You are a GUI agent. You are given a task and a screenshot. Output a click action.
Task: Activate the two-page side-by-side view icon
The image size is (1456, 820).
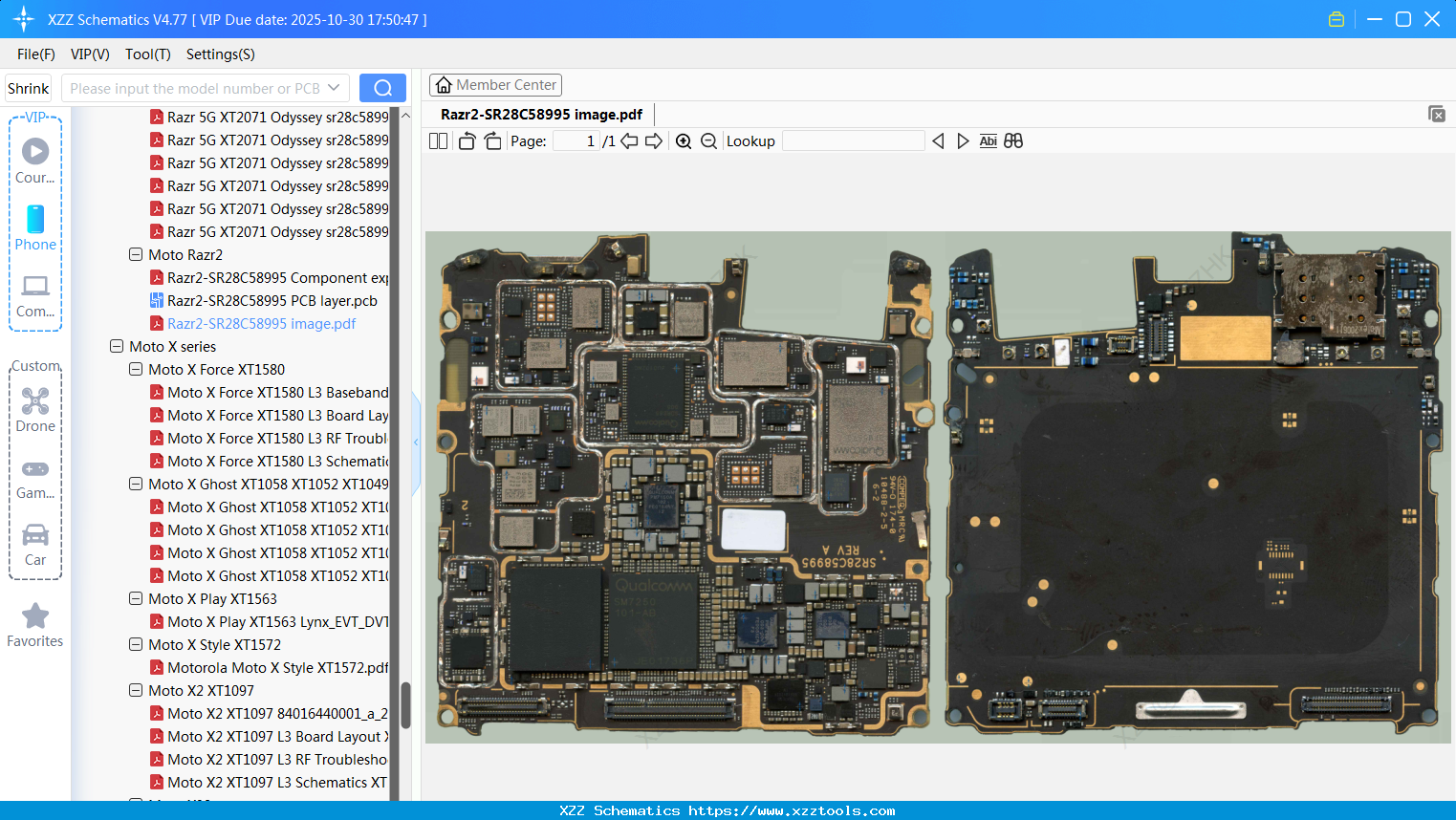tap(437, 140)
